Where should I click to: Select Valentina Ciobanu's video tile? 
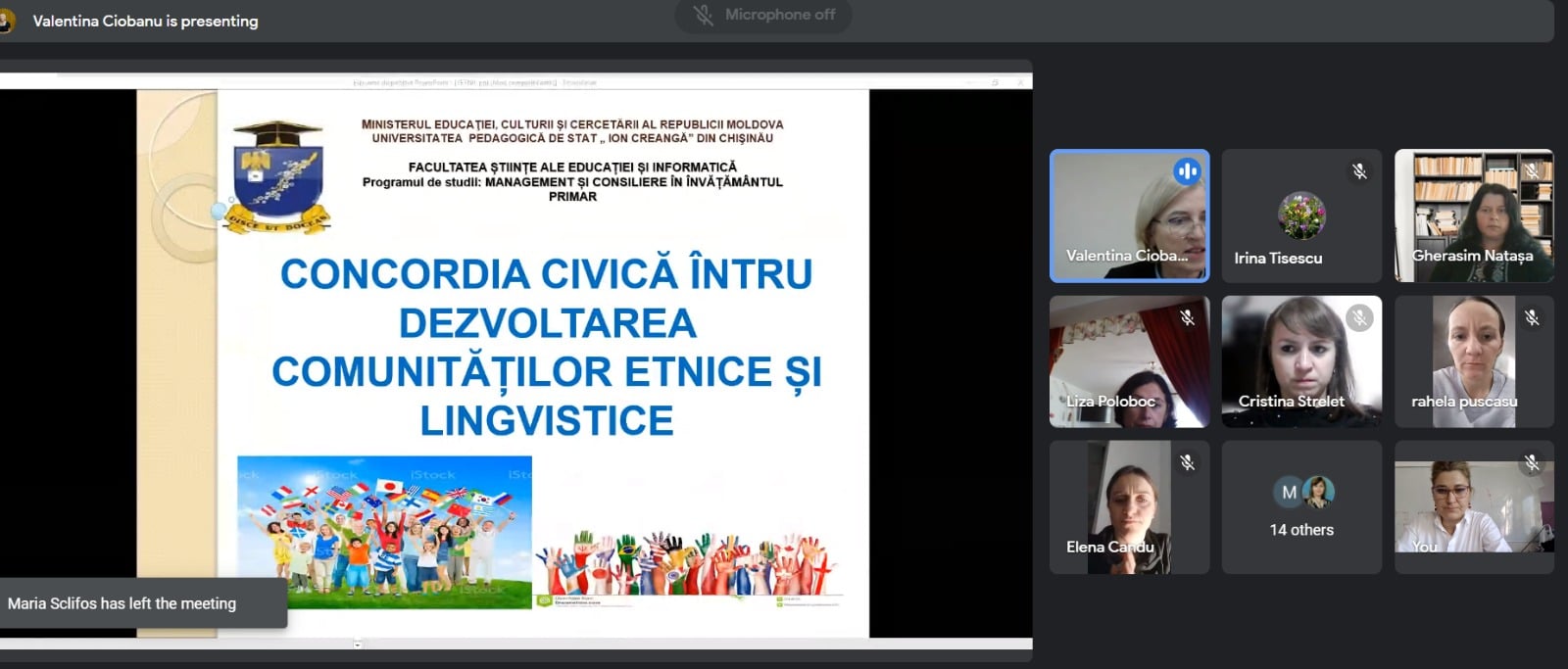point(1129,215)
